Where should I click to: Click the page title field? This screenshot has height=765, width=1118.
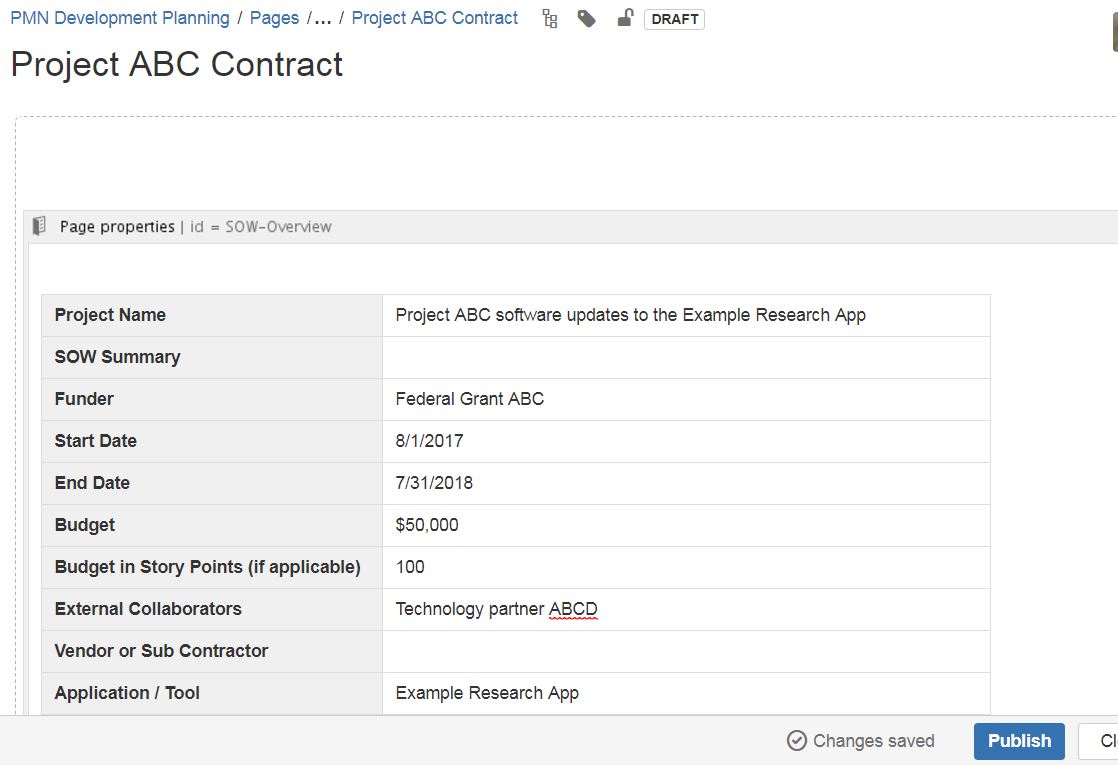point(177,64)
